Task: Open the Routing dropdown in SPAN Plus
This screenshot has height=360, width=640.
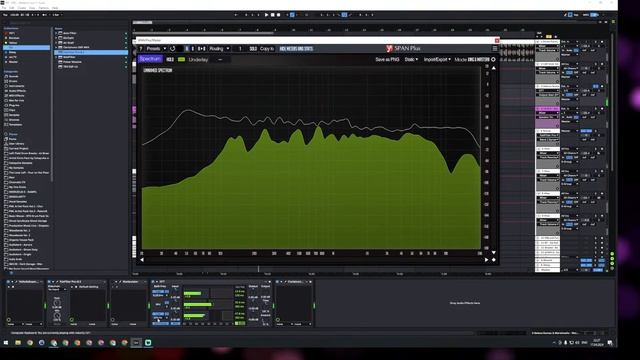Action: click(x=219, y=49)
